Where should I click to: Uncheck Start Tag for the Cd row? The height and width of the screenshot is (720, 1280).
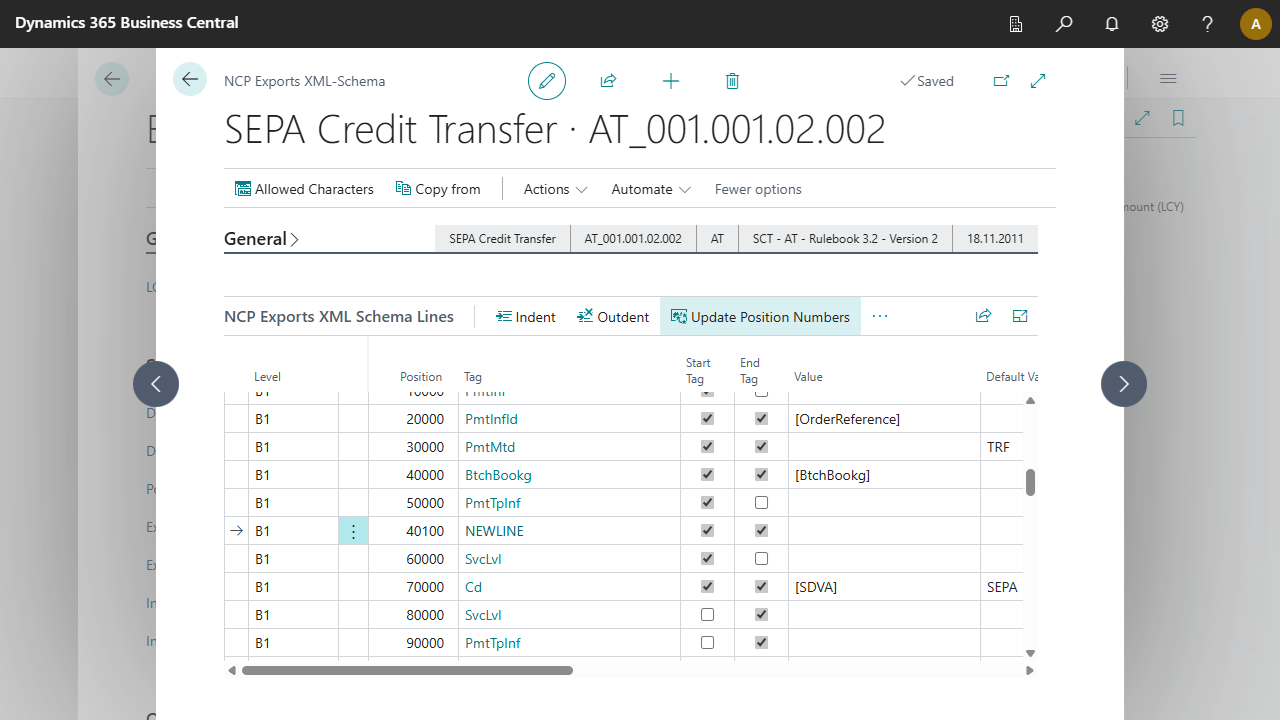click(708, 587)
